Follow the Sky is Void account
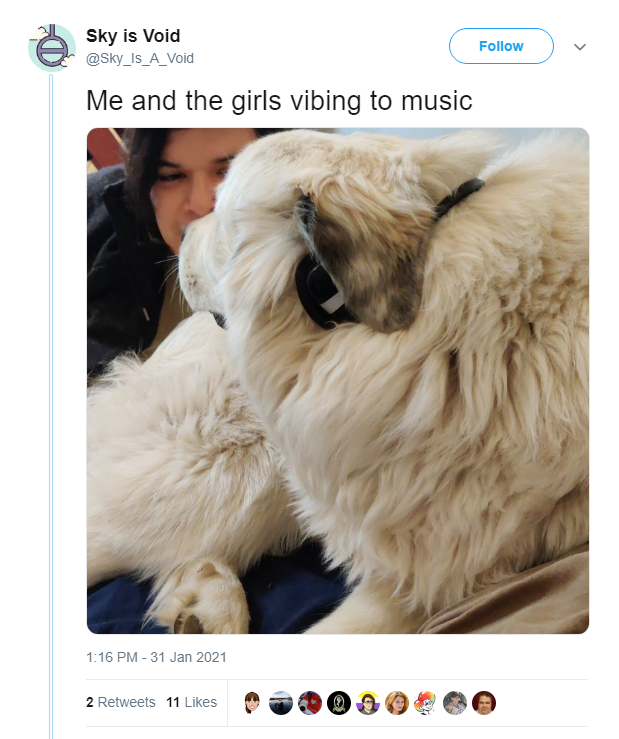Viewport: 619px width, 739px height. point(501,46)
